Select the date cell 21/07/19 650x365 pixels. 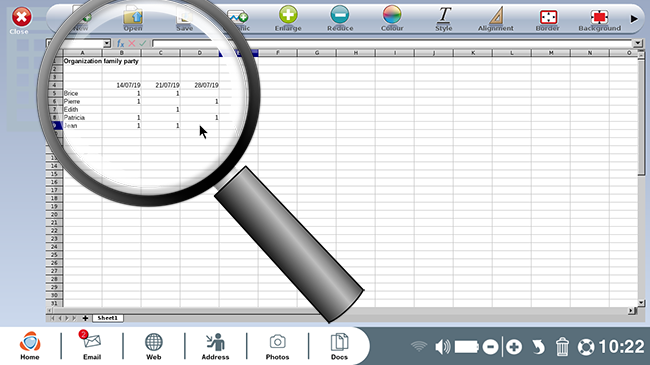click(x=167, y=85)
